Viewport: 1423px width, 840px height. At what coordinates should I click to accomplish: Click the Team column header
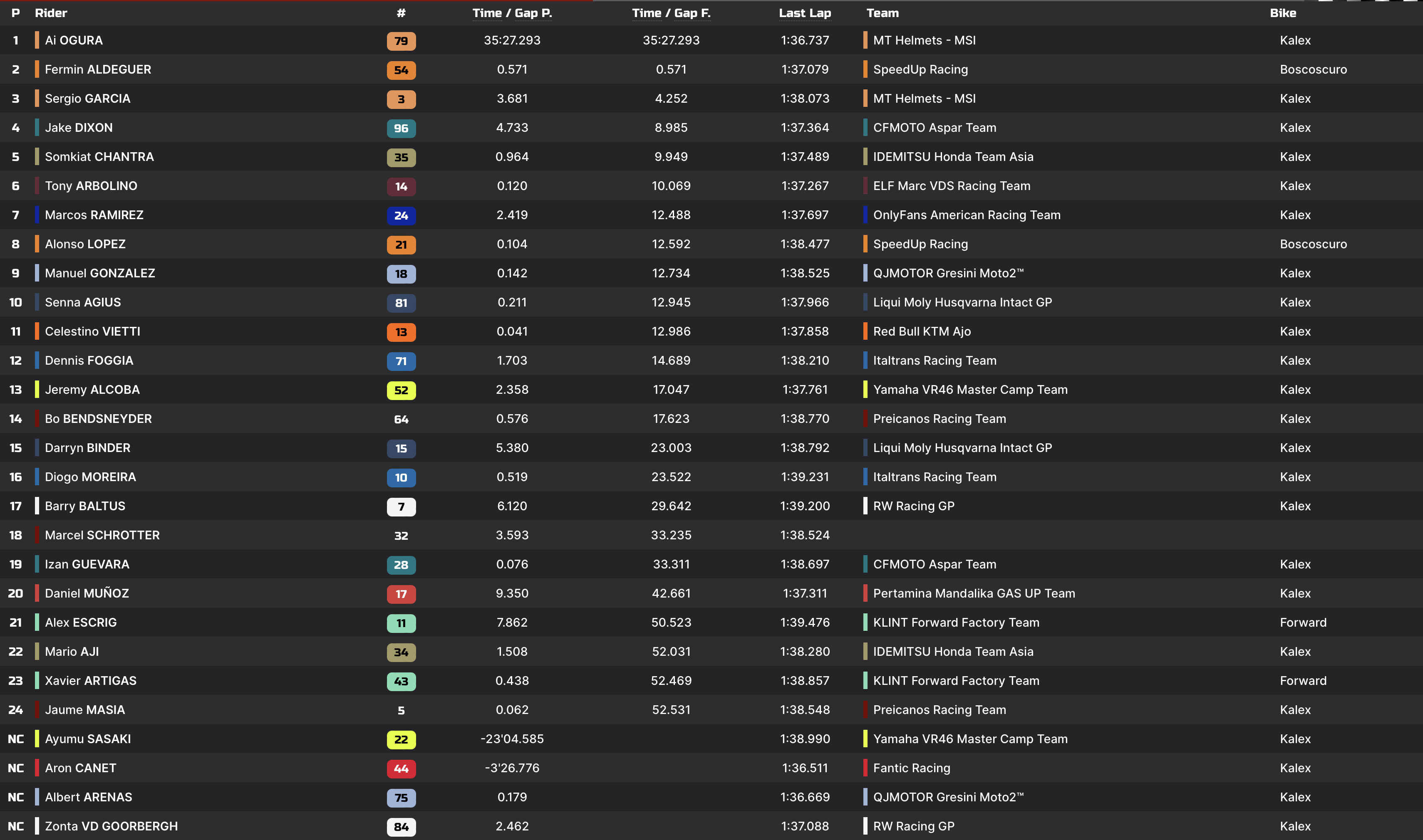(882, 13)
